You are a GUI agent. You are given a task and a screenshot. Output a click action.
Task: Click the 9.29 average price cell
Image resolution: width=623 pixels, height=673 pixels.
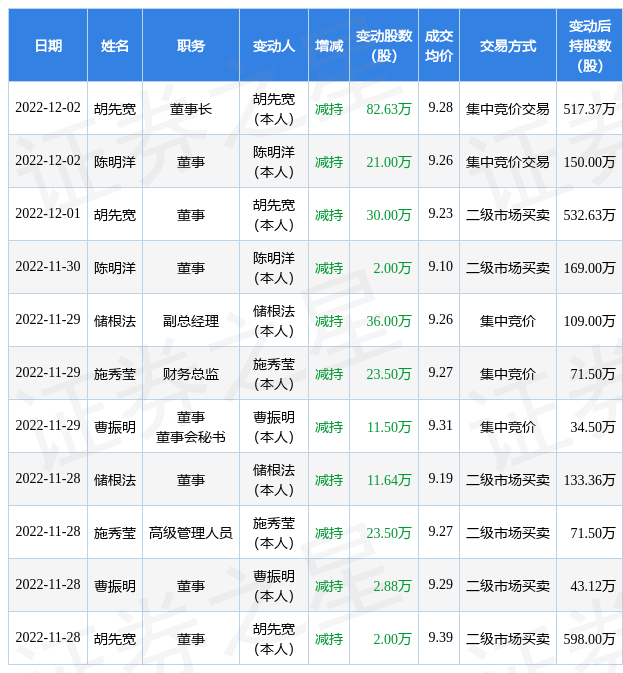click(x=440, y=585)
